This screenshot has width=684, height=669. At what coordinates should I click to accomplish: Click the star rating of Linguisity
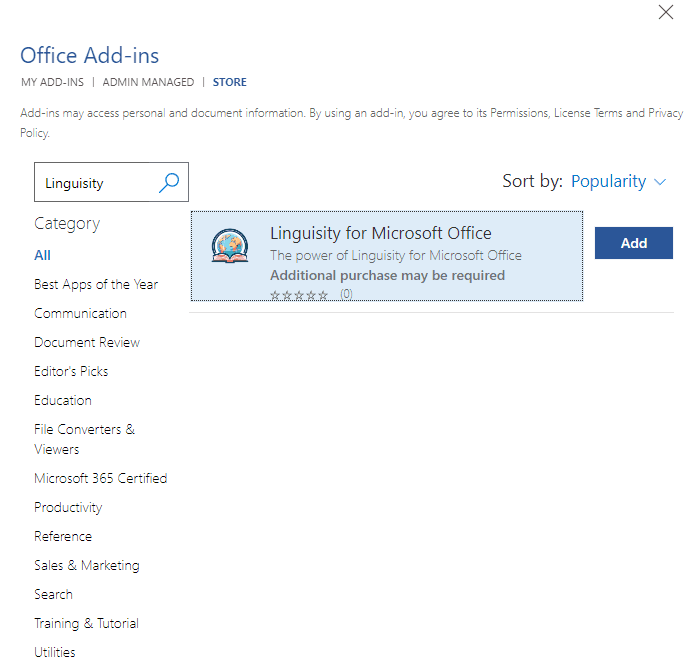tap(299, 295)
